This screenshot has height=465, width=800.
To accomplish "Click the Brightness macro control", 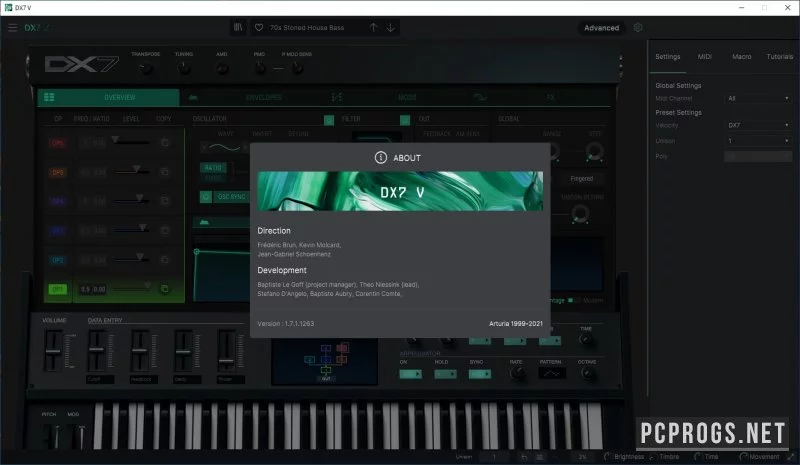I will point(624,457).
